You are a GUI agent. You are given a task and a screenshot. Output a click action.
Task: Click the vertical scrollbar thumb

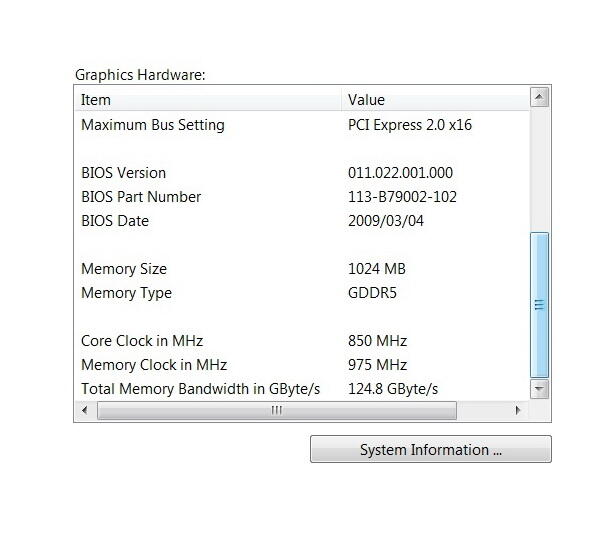coord(539,305)
